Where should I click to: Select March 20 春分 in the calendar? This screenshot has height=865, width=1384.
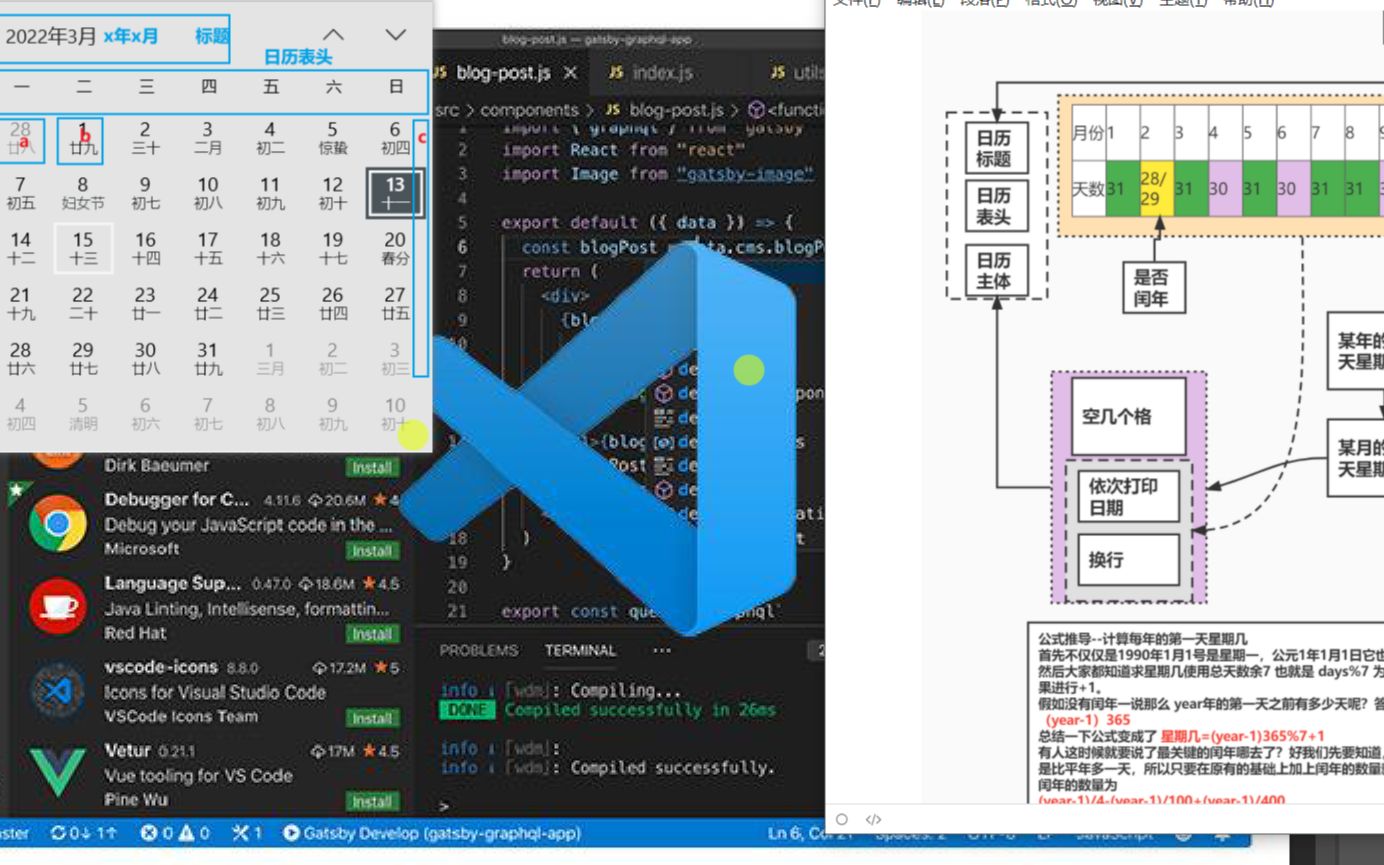[x=395, y=248]
